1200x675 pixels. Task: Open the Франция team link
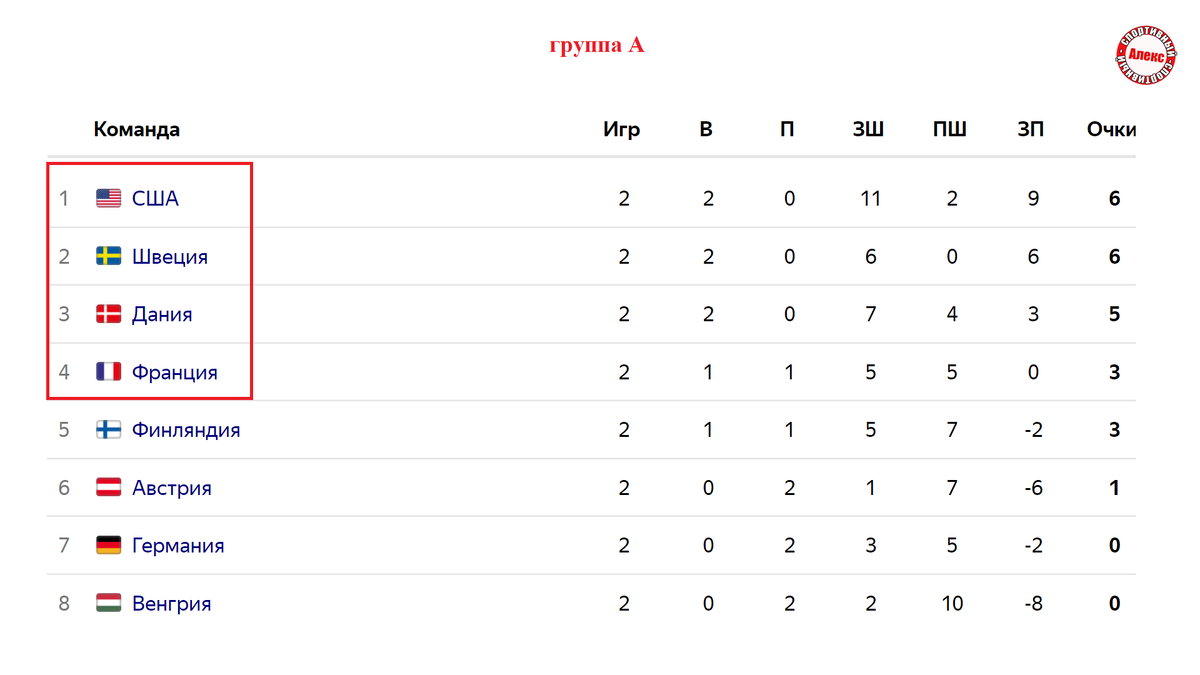175,372
